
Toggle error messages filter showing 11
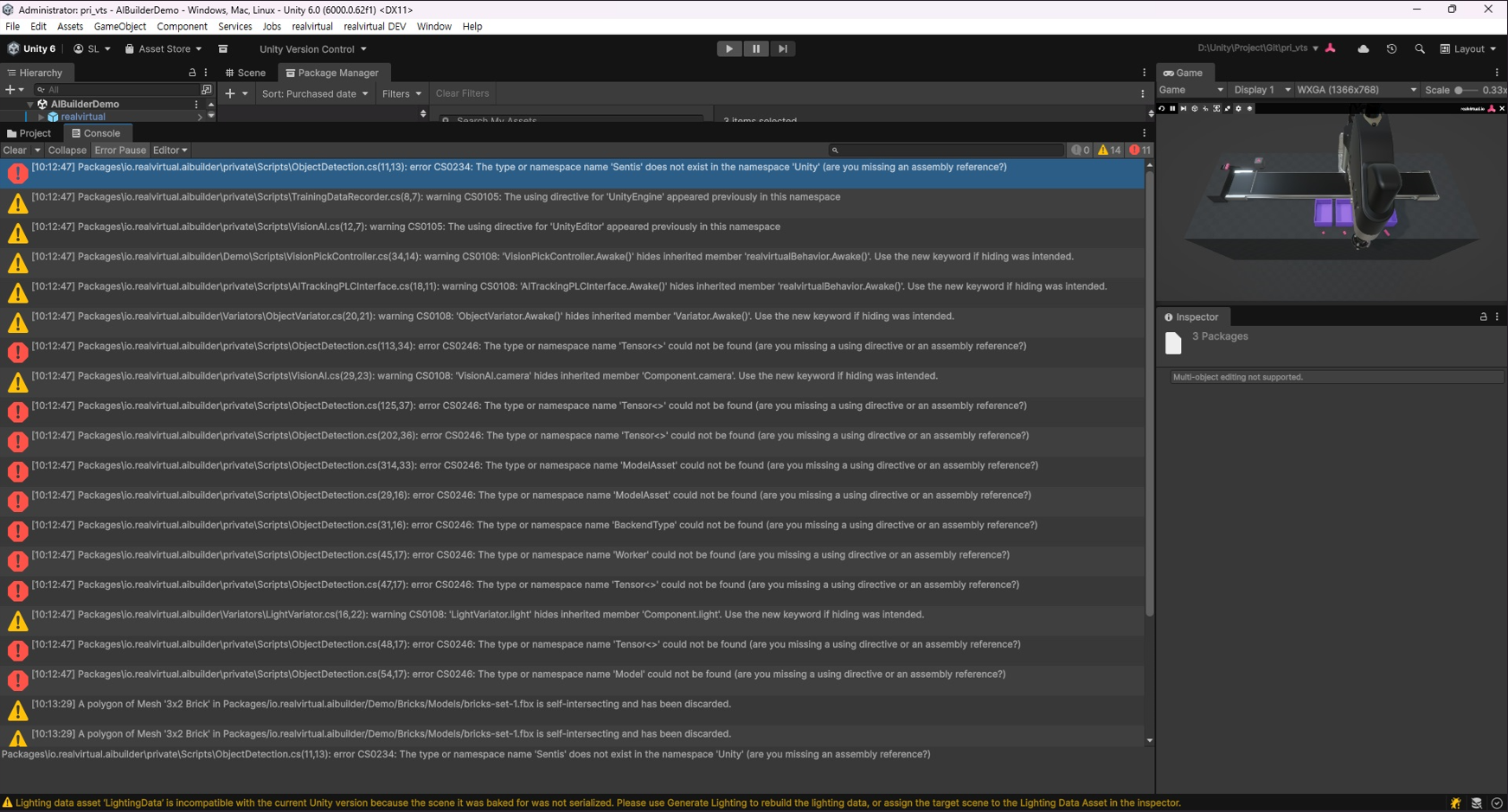1140,150
